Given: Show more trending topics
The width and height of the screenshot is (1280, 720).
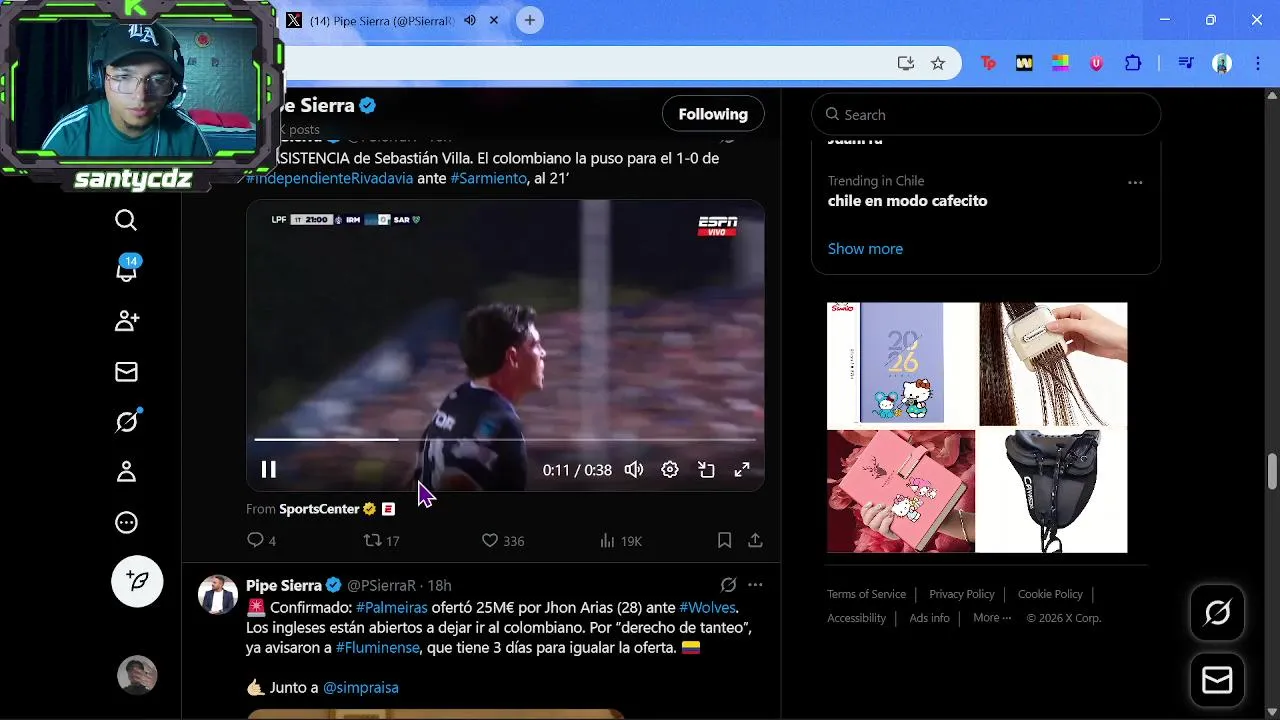Looking at the screenshot, I should click(865, 248).
